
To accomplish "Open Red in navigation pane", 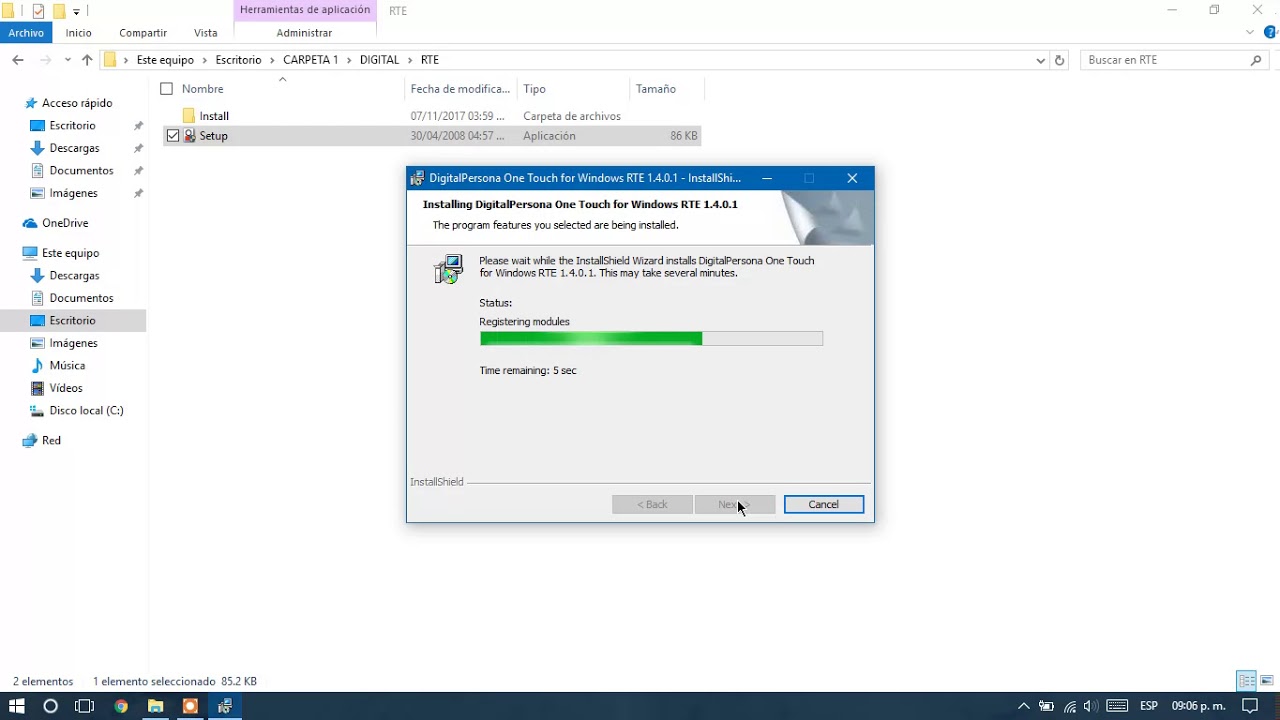I will (51, 441).
